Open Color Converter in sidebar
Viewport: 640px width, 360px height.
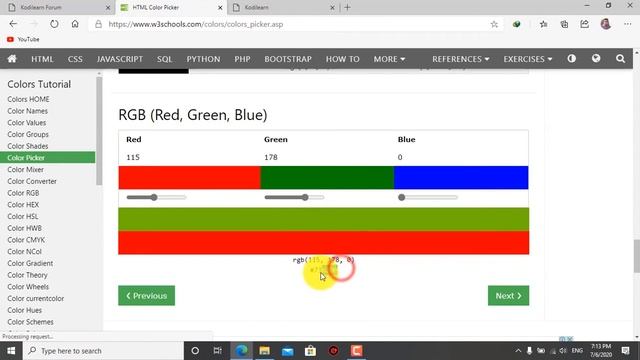coord(32,181)
